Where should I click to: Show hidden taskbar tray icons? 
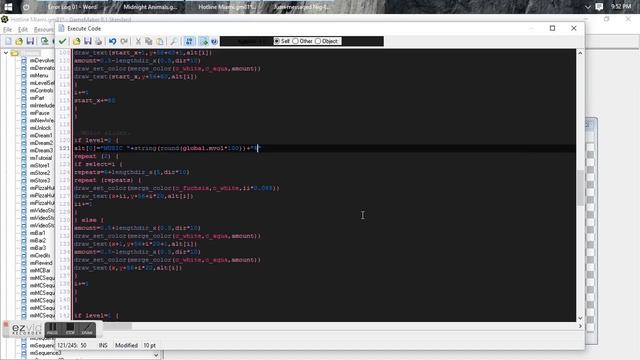[588, 7]
